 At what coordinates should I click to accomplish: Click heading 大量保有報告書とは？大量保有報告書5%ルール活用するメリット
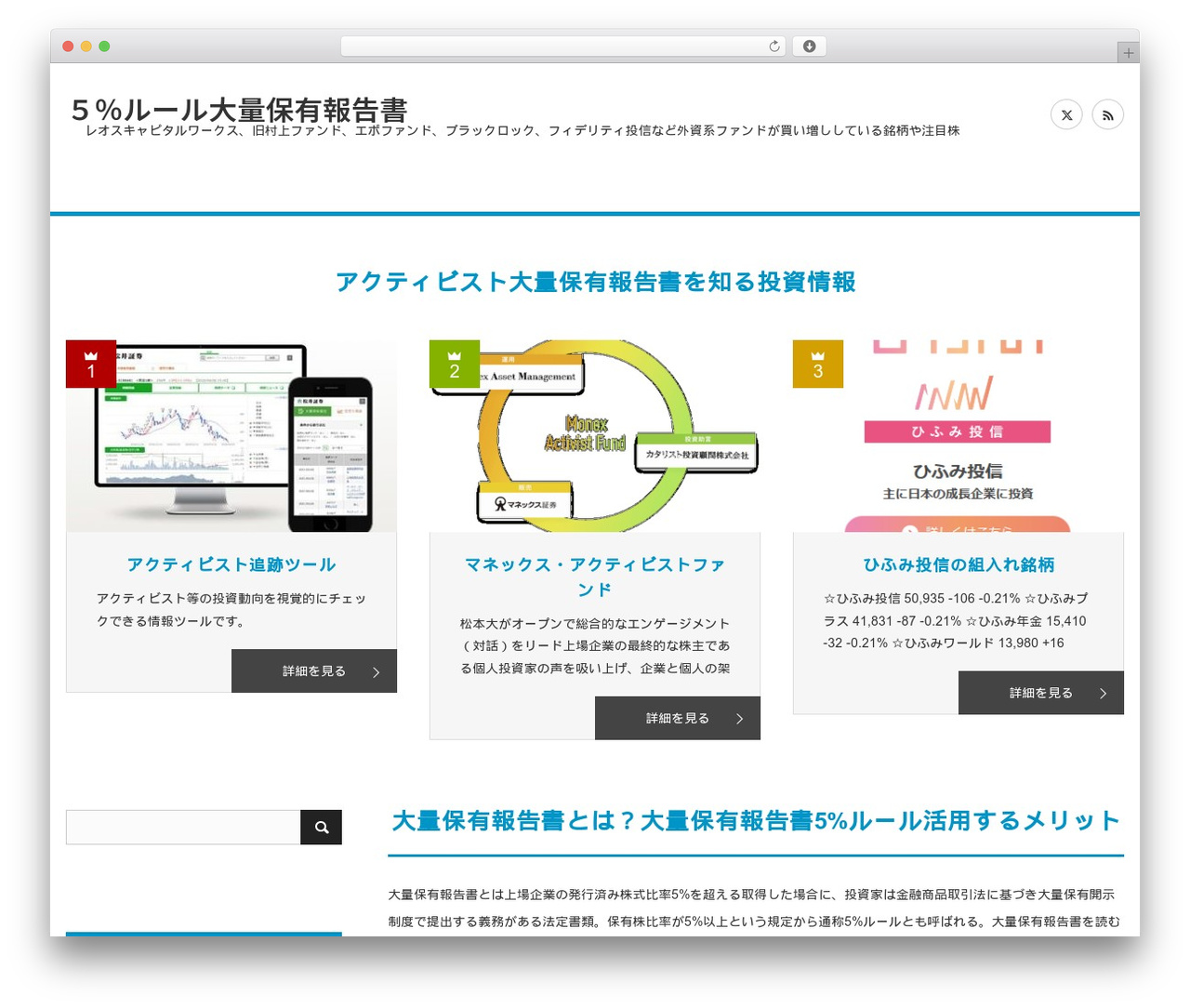coord(756,821)
